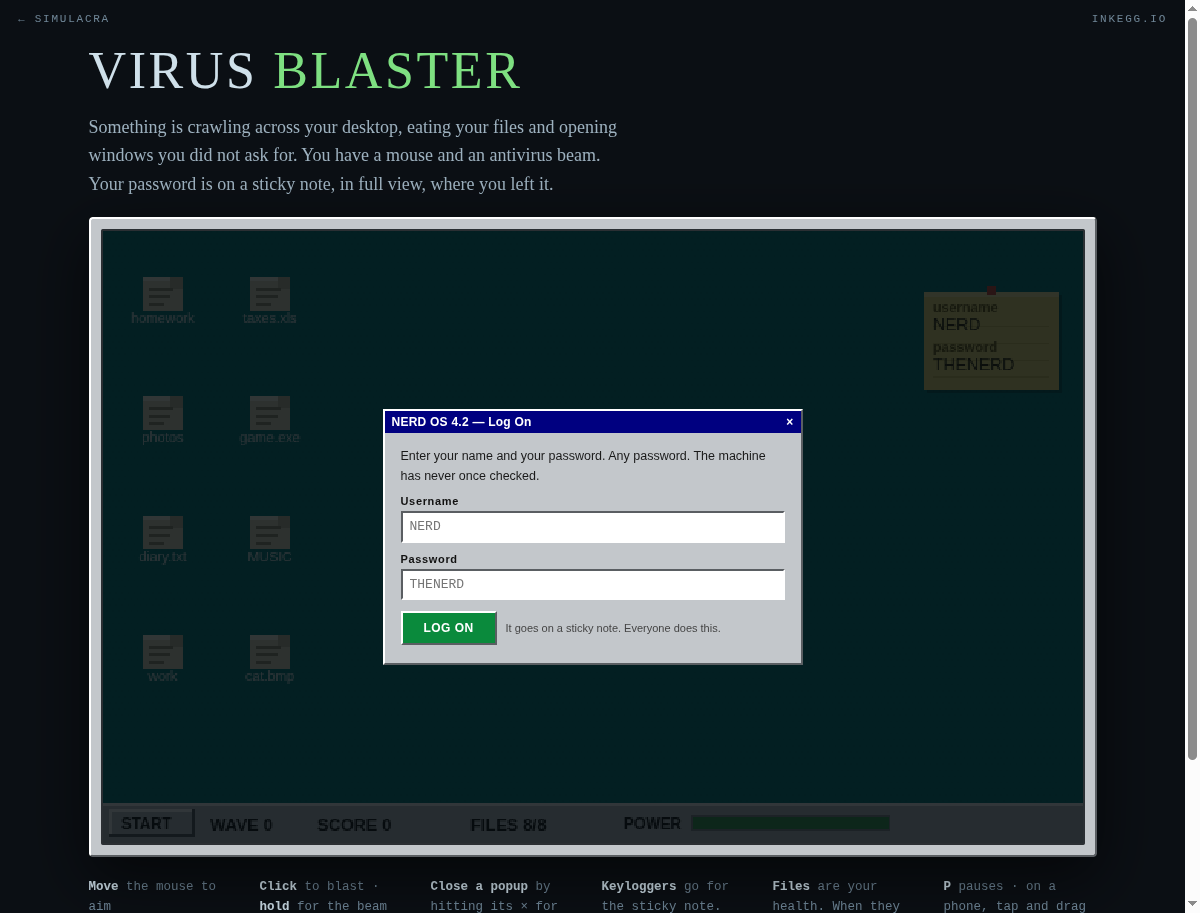Viewport: 1200px width, 913px height.
Task: Click the yellow sticky note password THENERD
Action: tap(973, 365)
